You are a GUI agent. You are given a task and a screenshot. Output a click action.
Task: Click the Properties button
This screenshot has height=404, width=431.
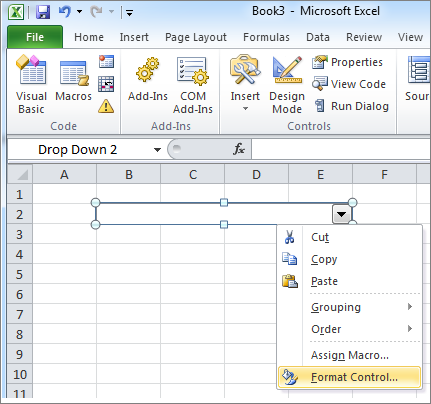[x=347, y=62]
